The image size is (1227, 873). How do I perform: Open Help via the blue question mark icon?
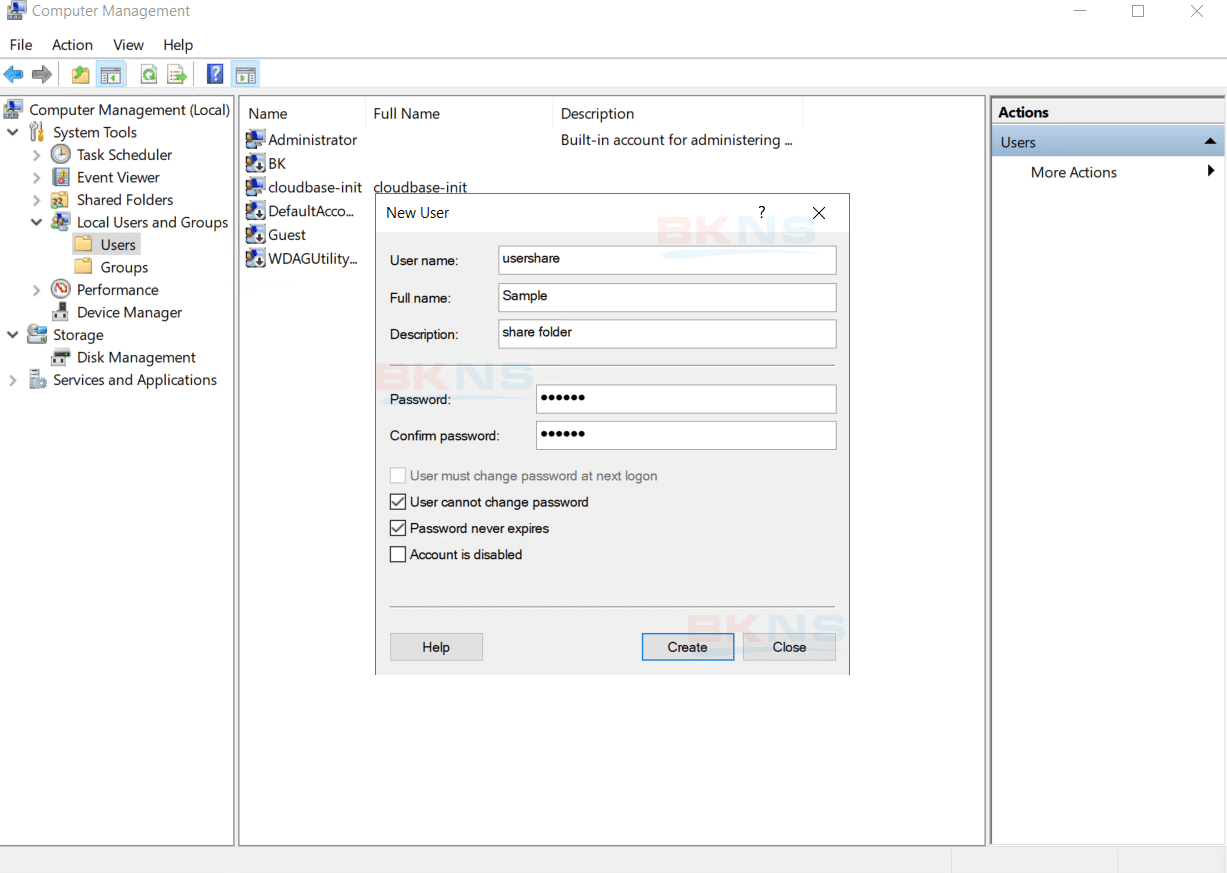pyautogui.click(x=215, y=74)
